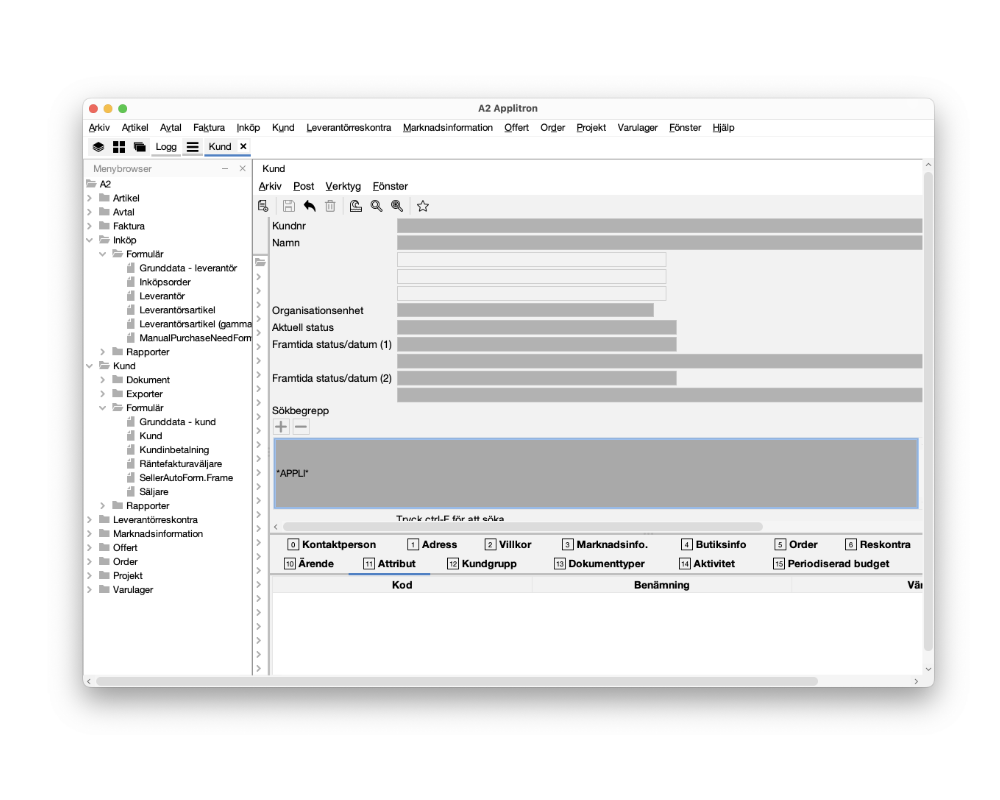Remove a Sökbegrepp row with minus button

[x=301, y=427]
